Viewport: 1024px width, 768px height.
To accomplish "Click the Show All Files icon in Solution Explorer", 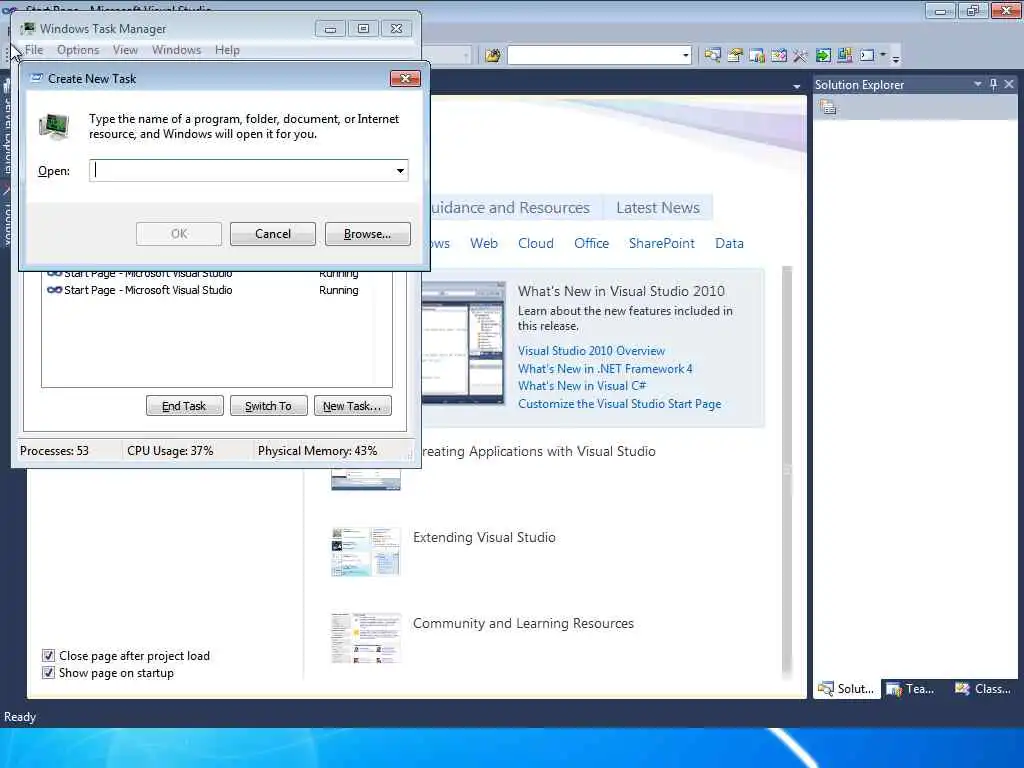I will pyautogui.click(x=828, y=108).
